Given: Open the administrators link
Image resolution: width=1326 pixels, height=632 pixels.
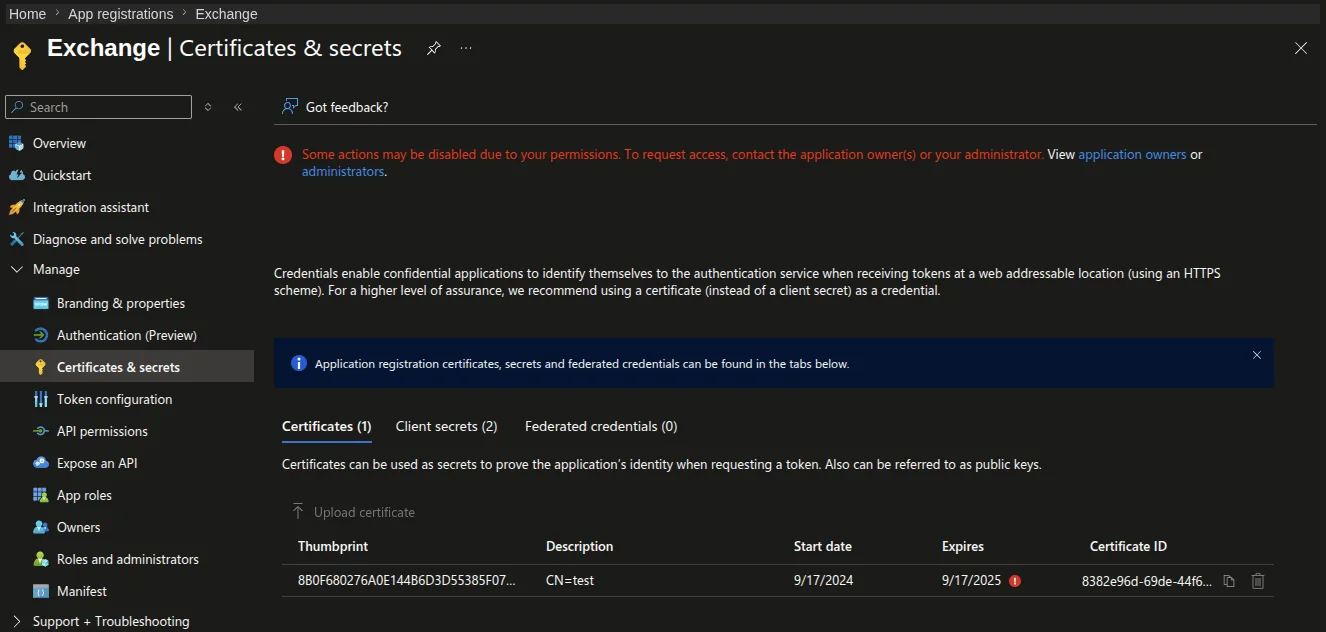Looking at the screenshot, I should tap(343, 172).
